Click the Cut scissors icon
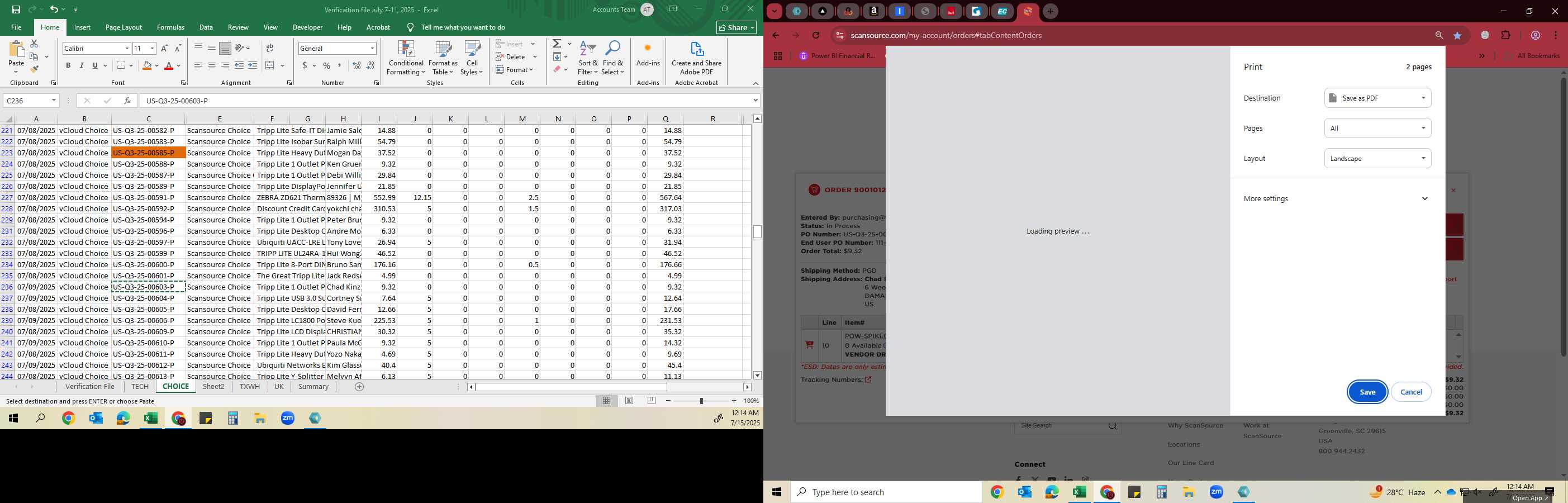The width and height of the screenshot is (1568, 503). 34,44
